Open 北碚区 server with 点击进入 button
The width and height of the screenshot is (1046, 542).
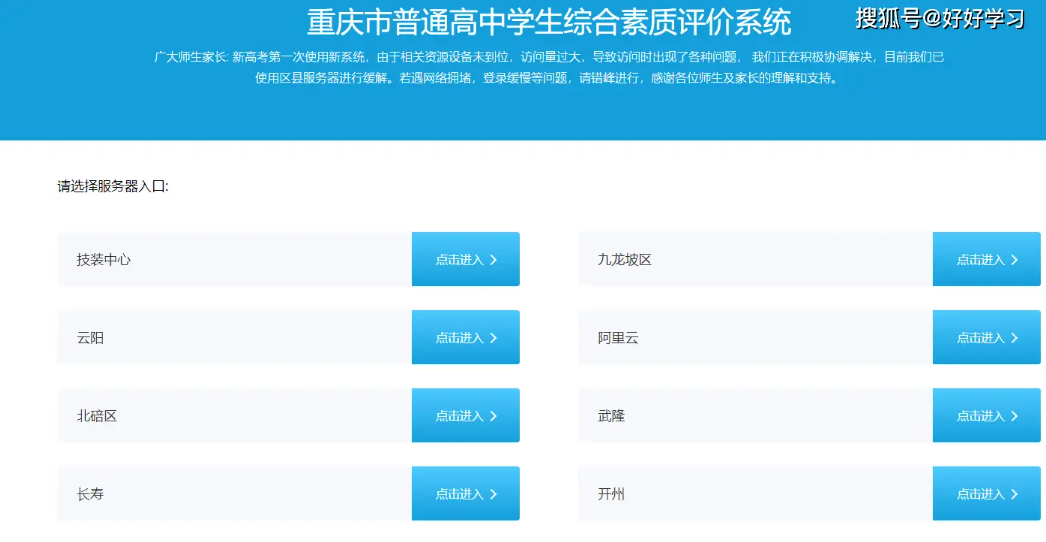pos(466,415)
